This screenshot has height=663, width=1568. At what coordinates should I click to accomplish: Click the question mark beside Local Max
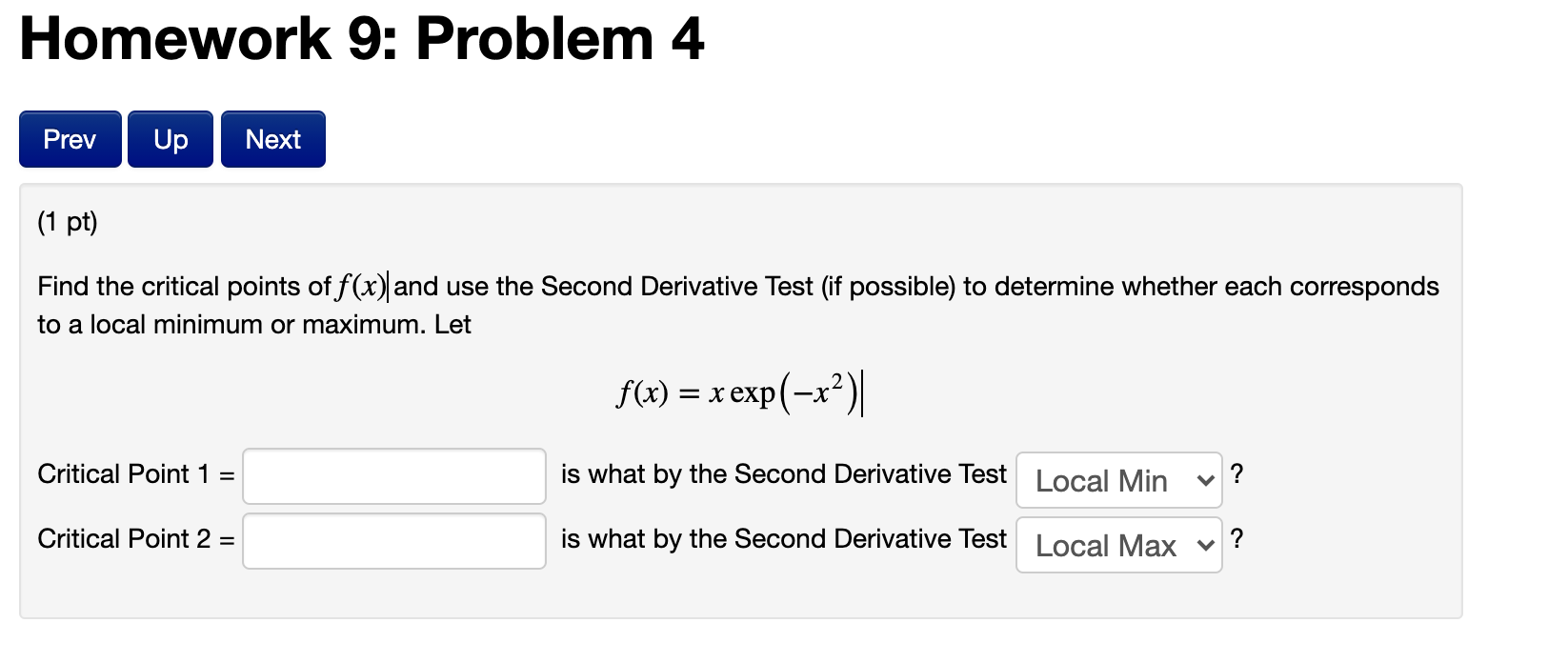1238,539
